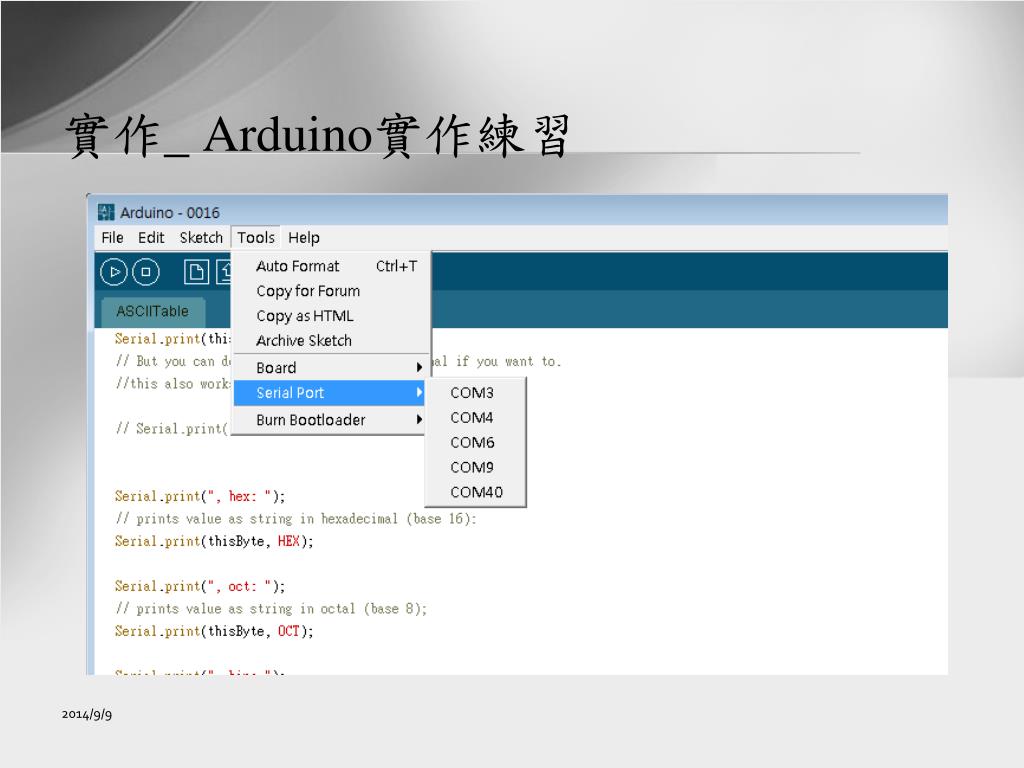
Task: Choose Auto Format from Tools menu
Action: tap(331, 266)
